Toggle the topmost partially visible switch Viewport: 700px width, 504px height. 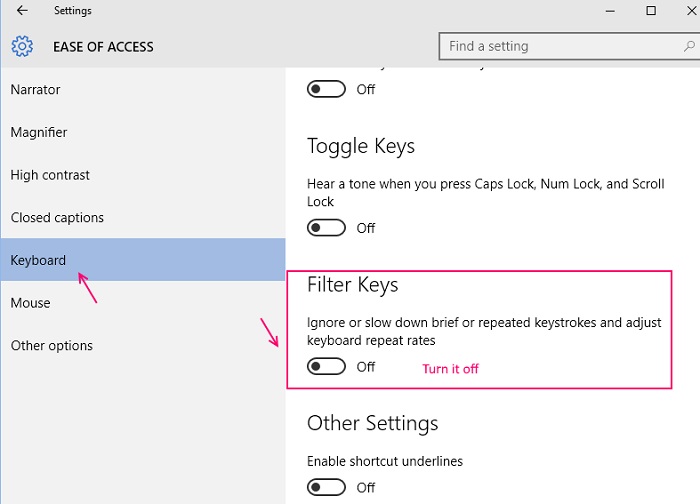(x=327, y=89)
